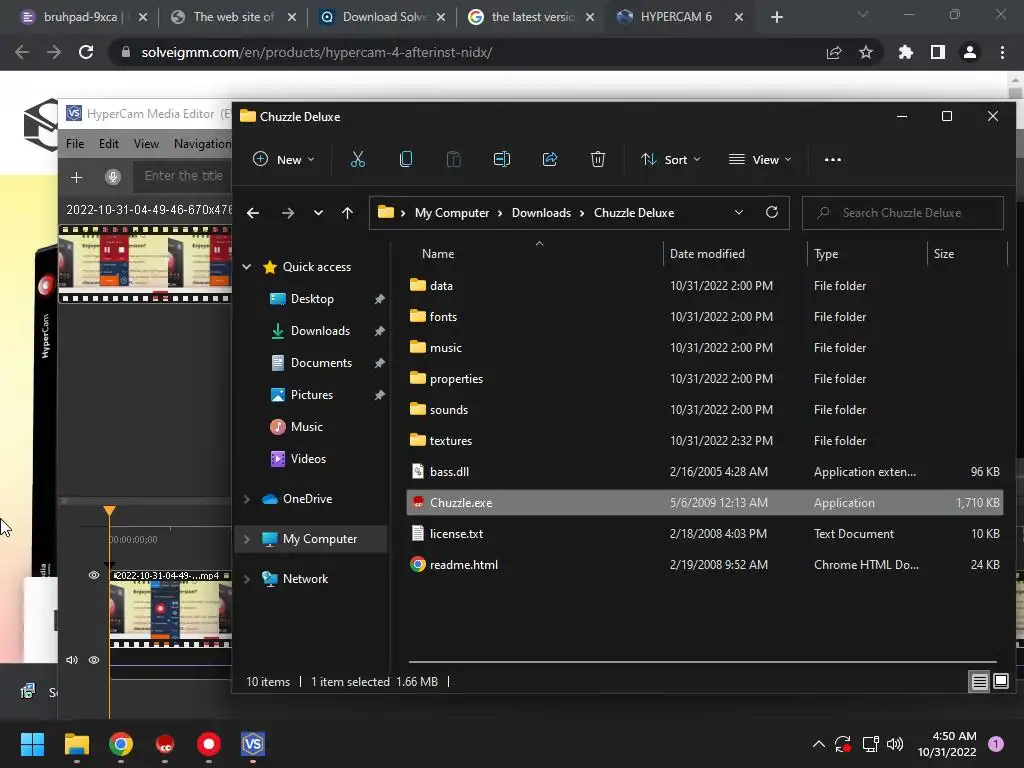Viewport: 1024px width, 768px height.
Task: Open a new Chrome tab
Action: pos(776,17)
